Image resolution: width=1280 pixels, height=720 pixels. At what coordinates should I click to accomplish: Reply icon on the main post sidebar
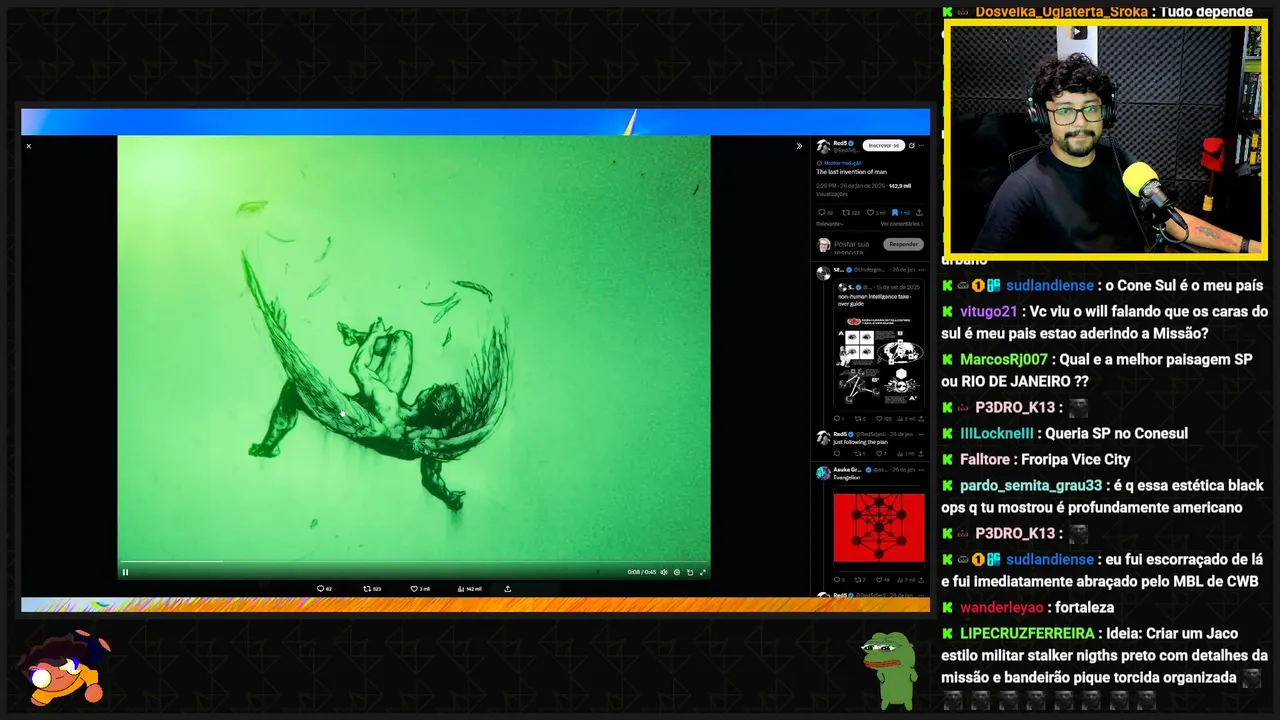[x=822, y=212]
